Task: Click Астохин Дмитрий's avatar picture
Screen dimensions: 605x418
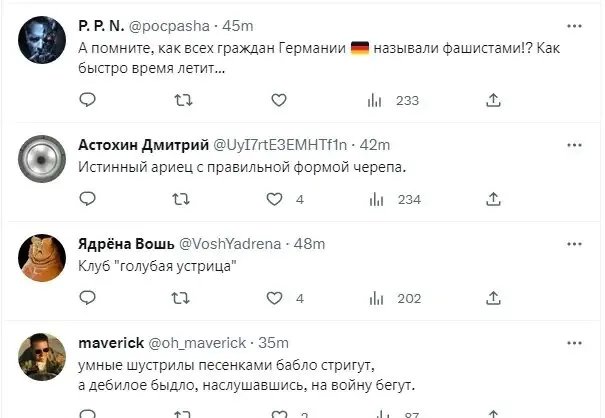Action: tap(42, 162)
